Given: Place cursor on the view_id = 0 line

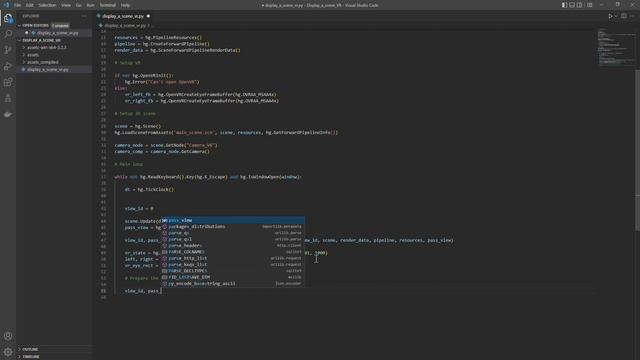Looking at the screenshot, I should coord(139,209).
